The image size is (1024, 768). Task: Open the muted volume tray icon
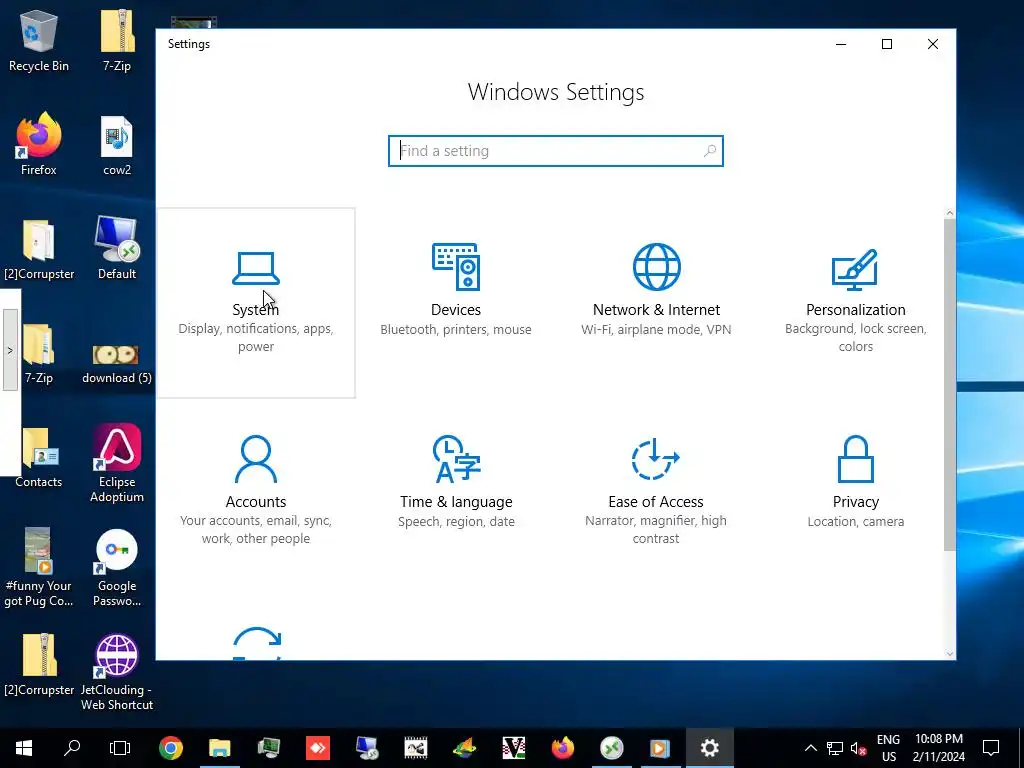859,748
